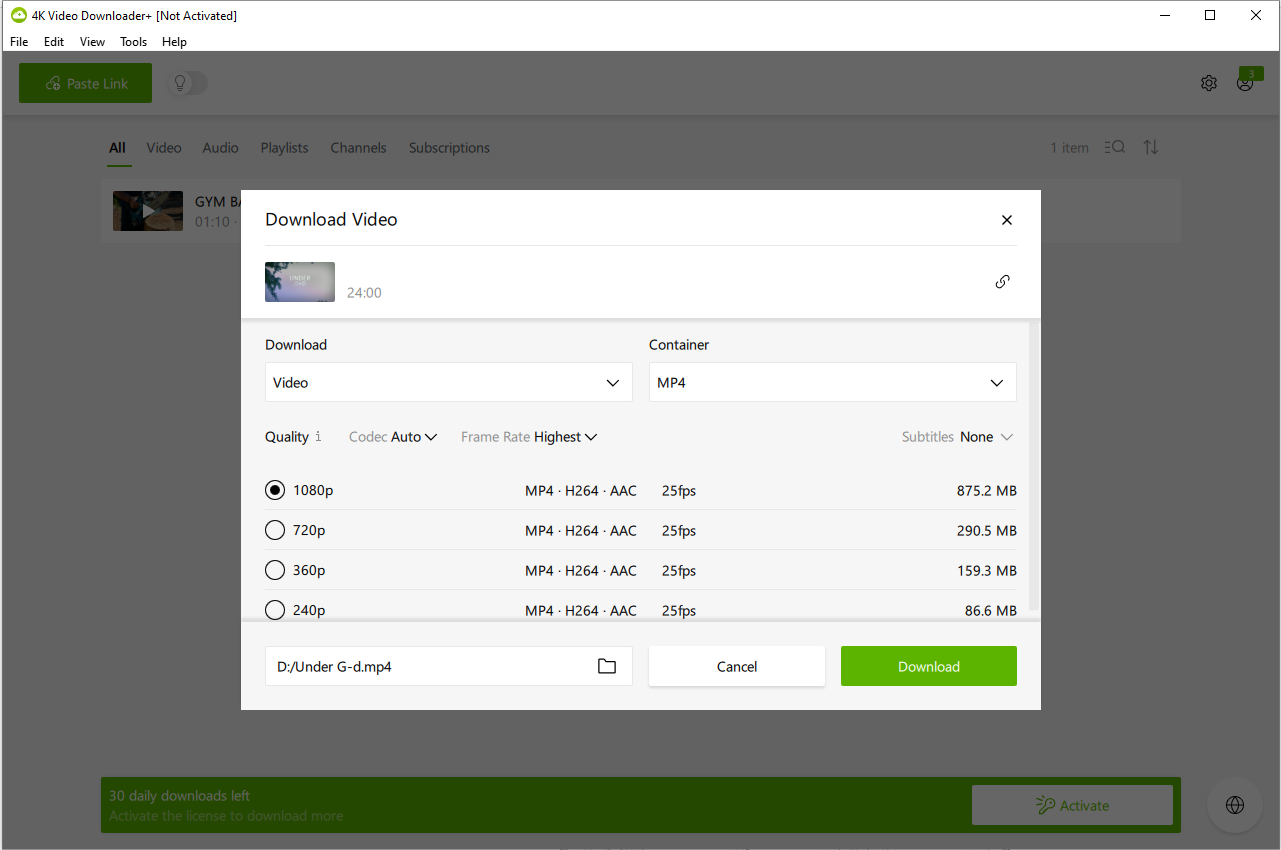Click the 30 daily downloads left text
This screenshot has width=1281, height=850.
(179, 796)
